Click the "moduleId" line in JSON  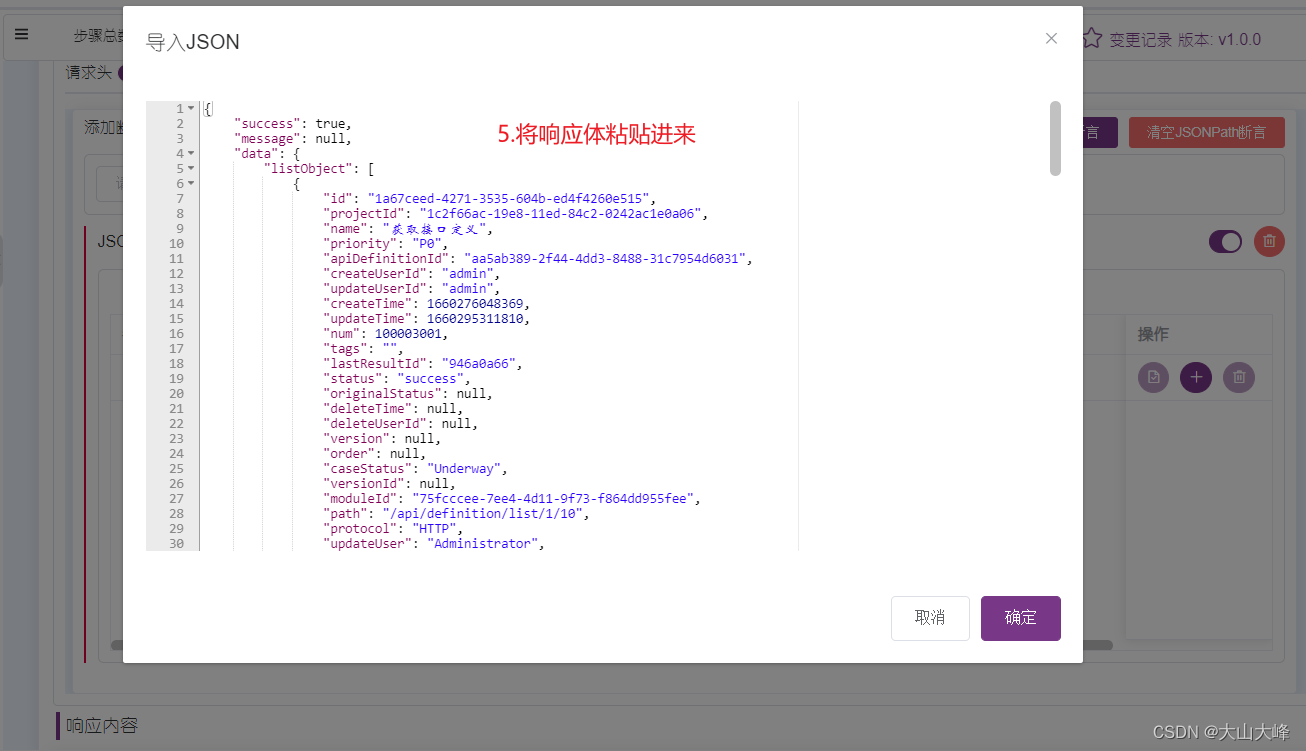coord(512,498)
